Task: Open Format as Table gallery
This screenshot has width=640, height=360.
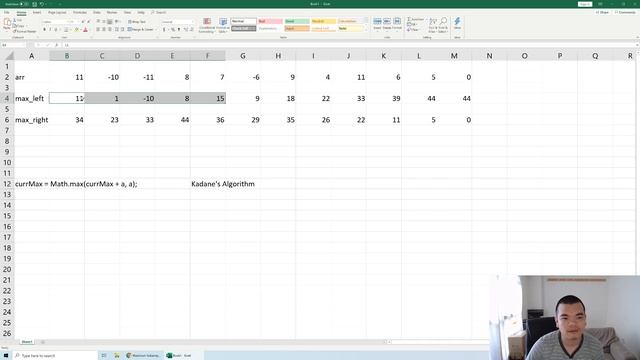Action: coord(223,25)
